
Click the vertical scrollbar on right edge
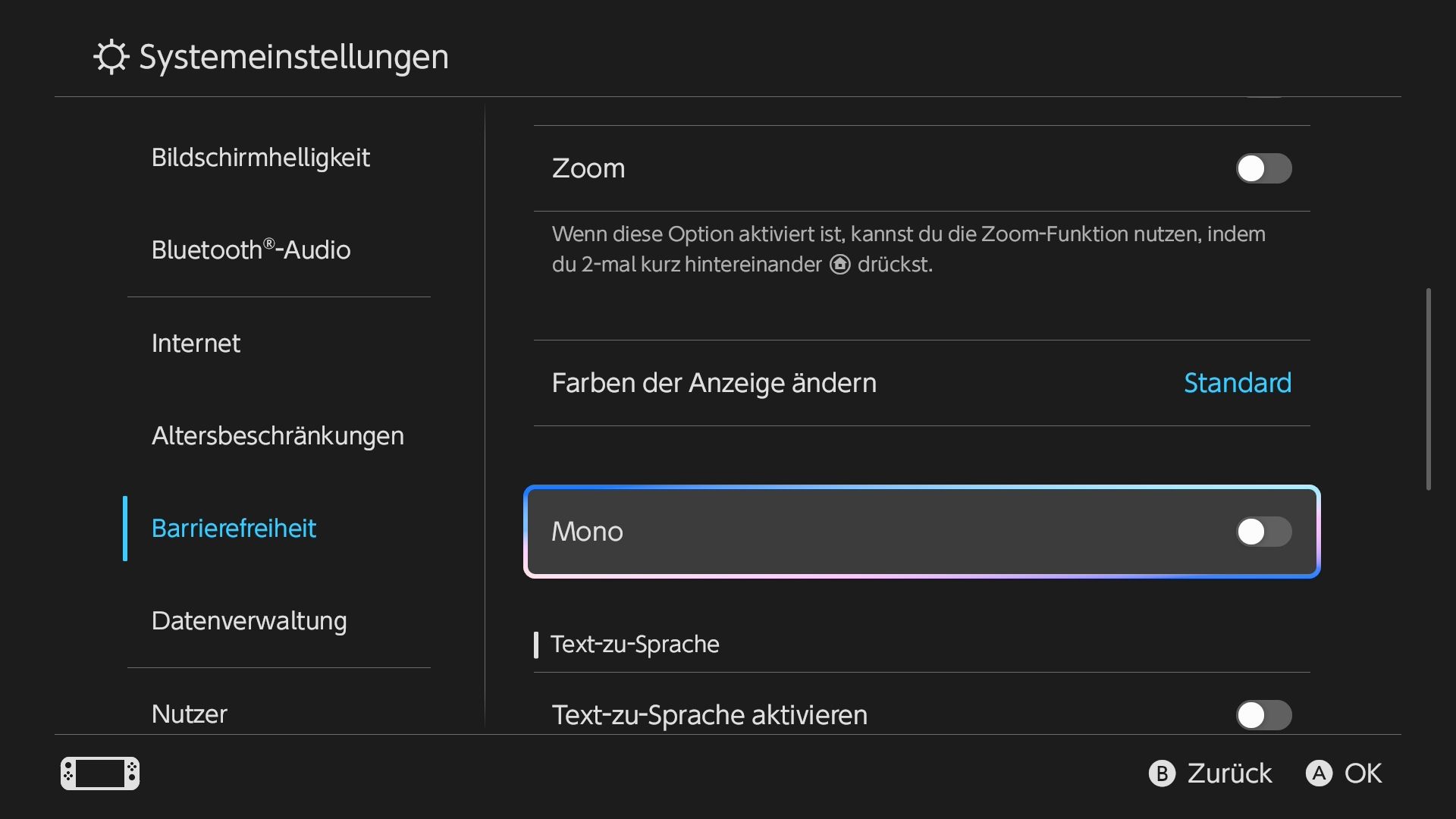coord(1429,389)
